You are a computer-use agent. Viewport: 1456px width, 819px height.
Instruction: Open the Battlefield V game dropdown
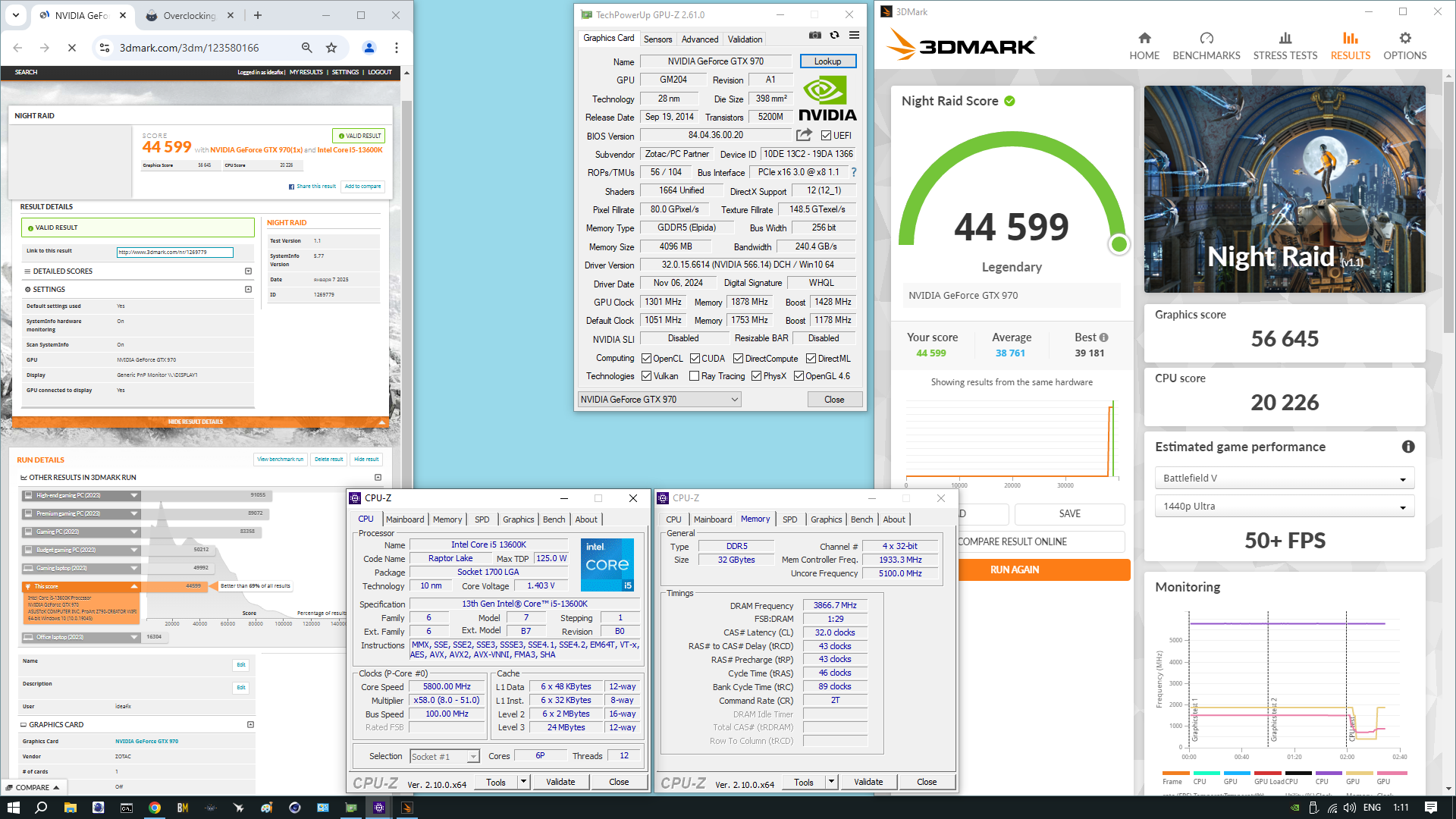[1284, 479]
